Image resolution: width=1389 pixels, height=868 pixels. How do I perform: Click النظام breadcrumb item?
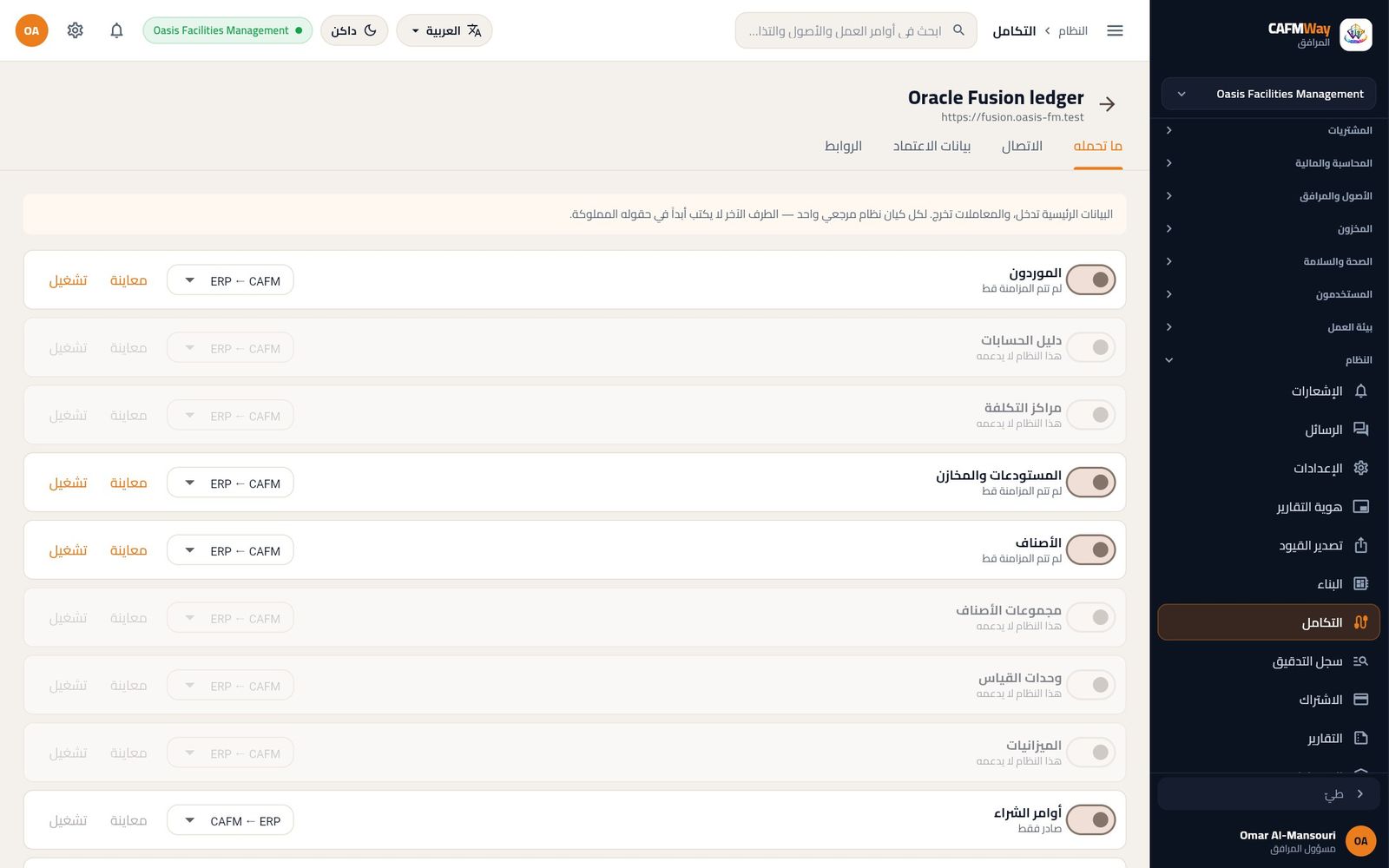(x=1073, y=30)
